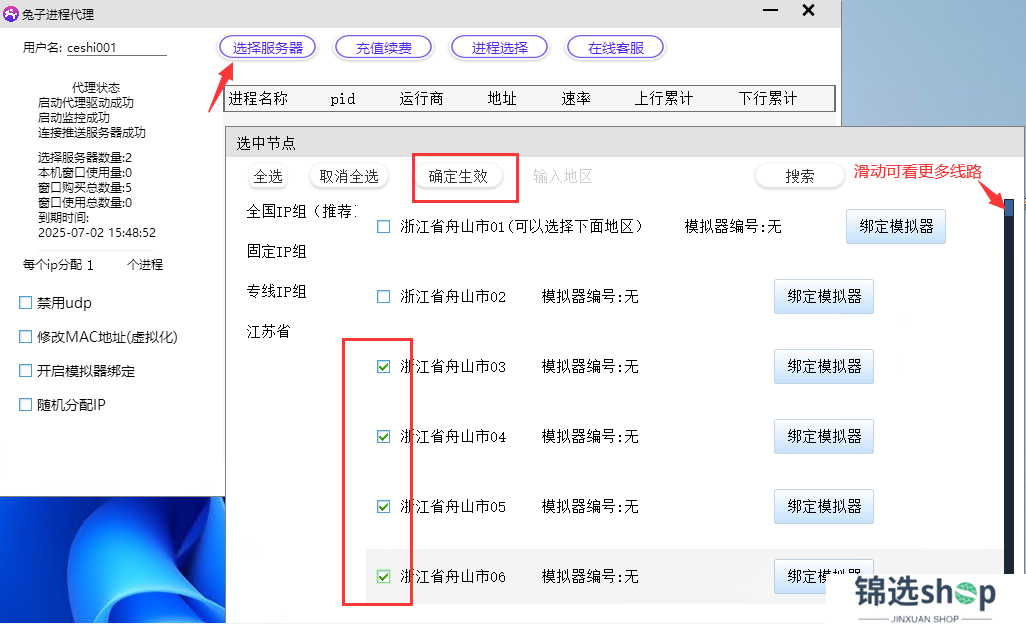1026x624 pixels.
Task: Enable the 禁用udp checkbox
Action: coord(26,303)
